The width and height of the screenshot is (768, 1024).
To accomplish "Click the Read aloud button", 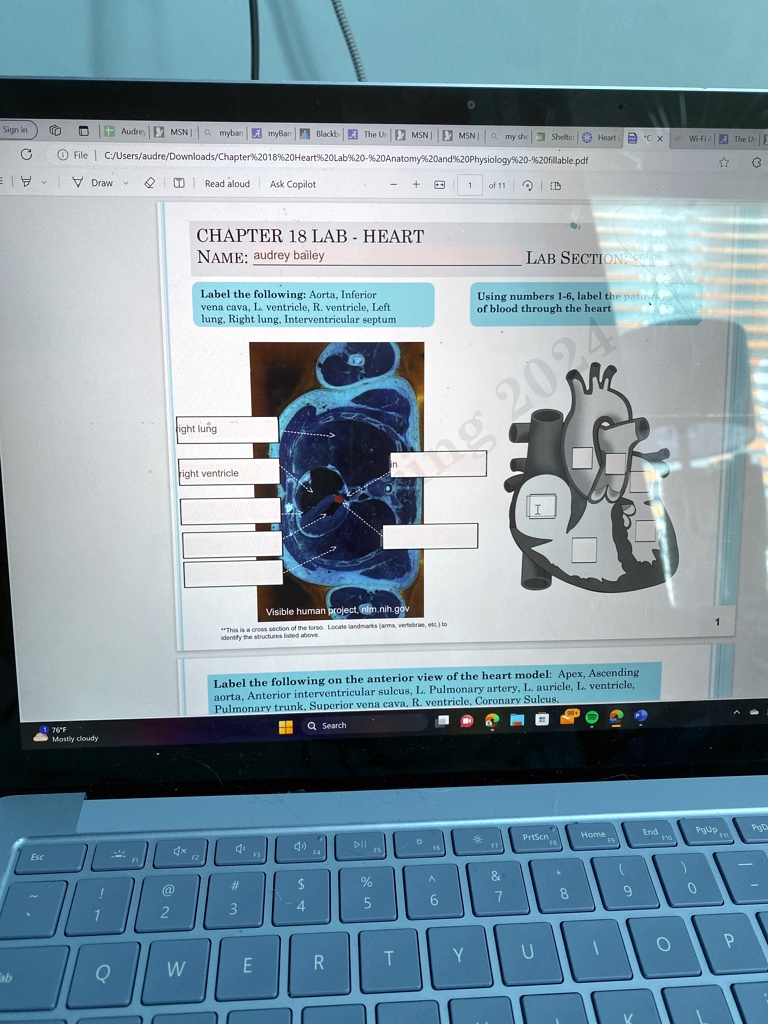I will pos(227,184).
